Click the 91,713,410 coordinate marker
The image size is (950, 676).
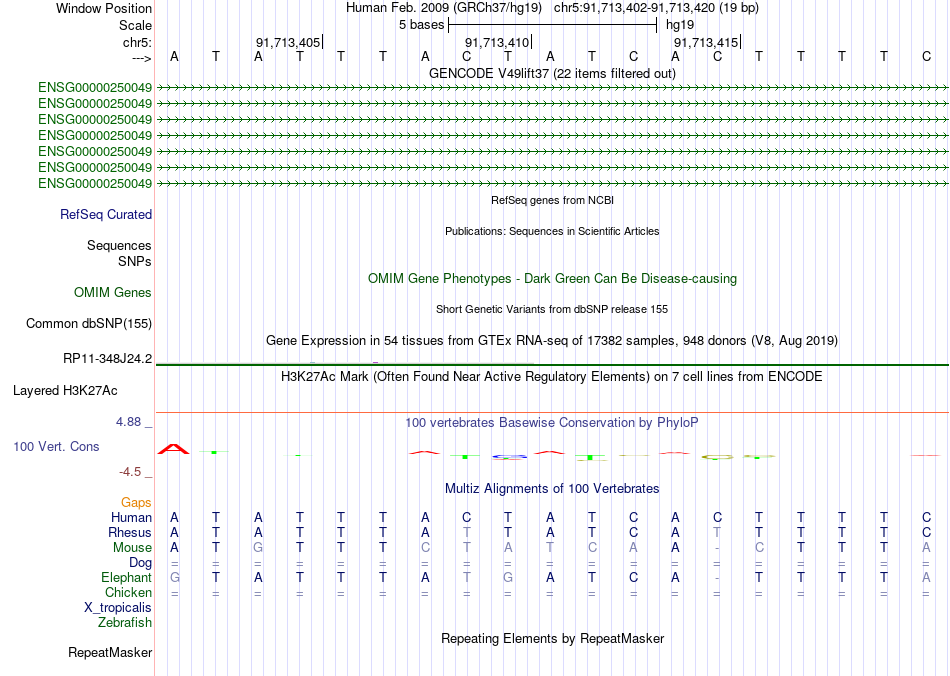(497, 42)
